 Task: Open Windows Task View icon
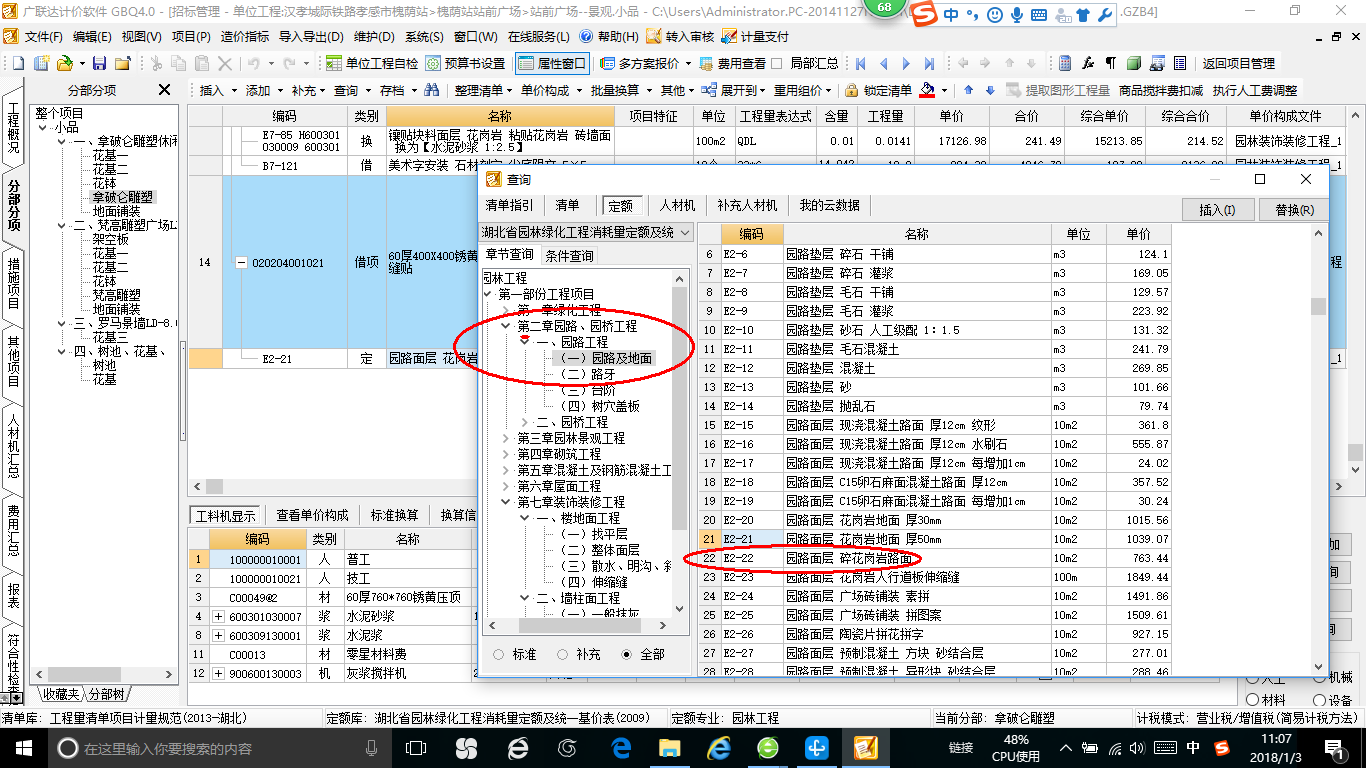(x=416, y=748)
